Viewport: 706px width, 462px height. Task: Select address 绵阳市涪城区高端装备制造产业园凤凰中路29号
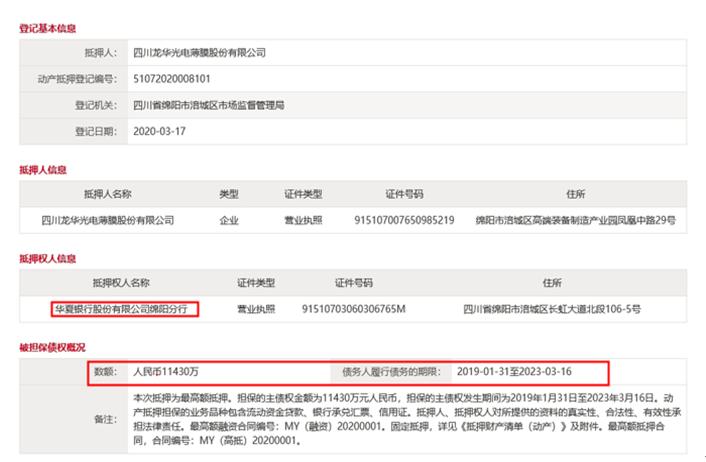click(575, 220)
